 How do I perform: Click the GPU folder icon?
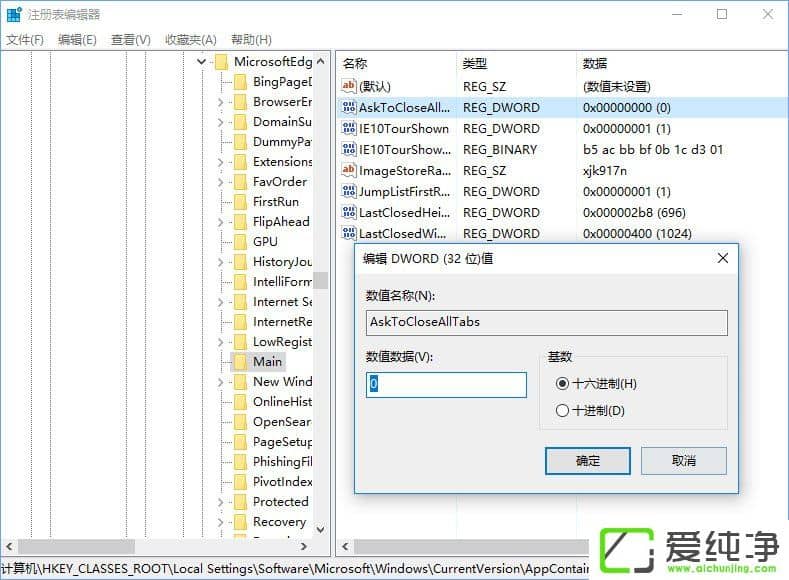pos(241,242)
